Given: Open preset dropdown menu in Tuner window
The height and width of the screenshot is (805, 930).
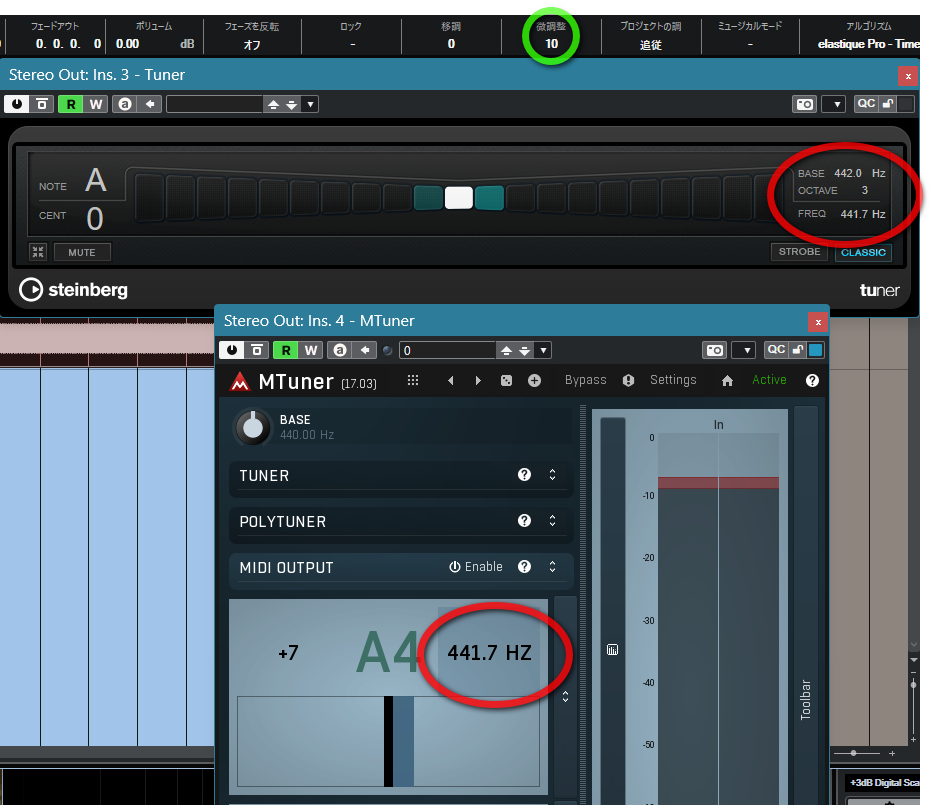Looking at the screenshot, I should pos(310,104).
